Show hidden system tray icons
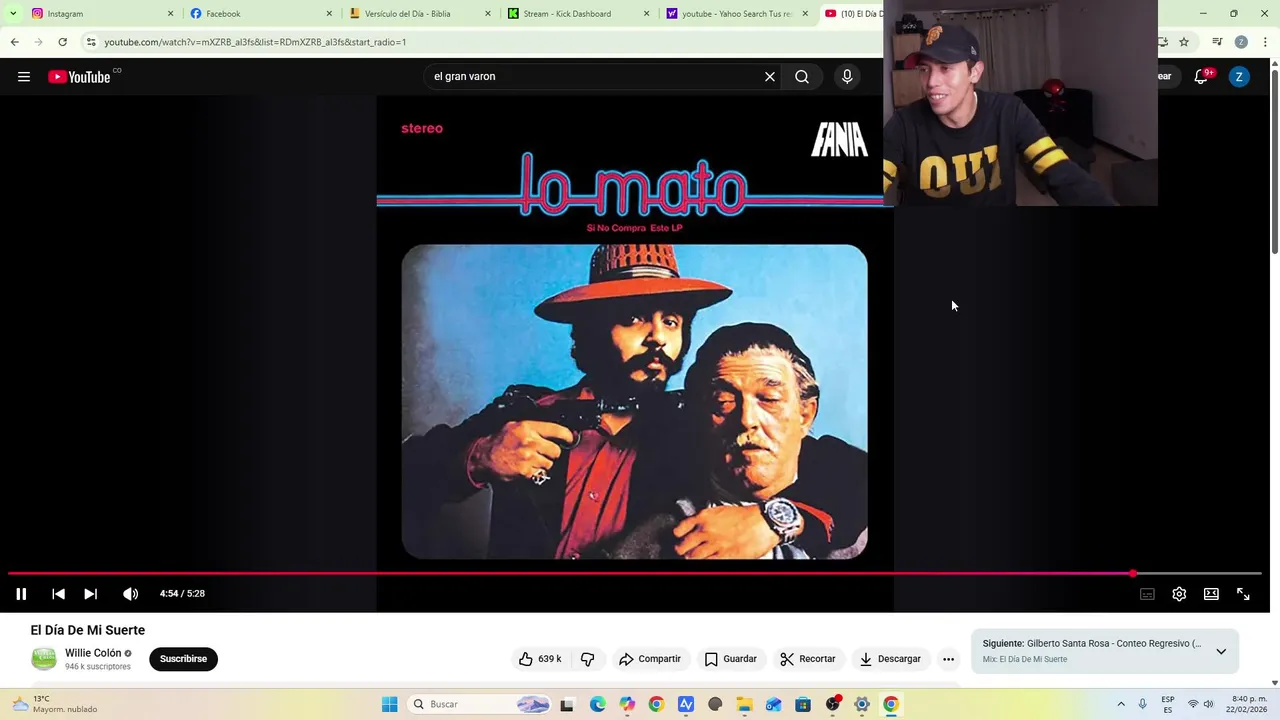Image resolution: width=1280 pixels, height=720 pixels. (1121, 704)
